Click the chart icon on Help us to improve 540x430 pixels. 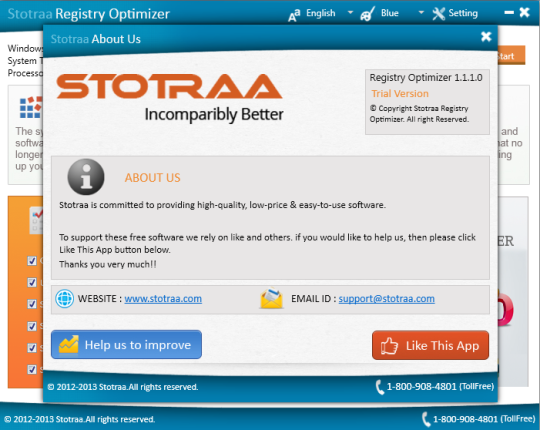[x=69, y=344]
